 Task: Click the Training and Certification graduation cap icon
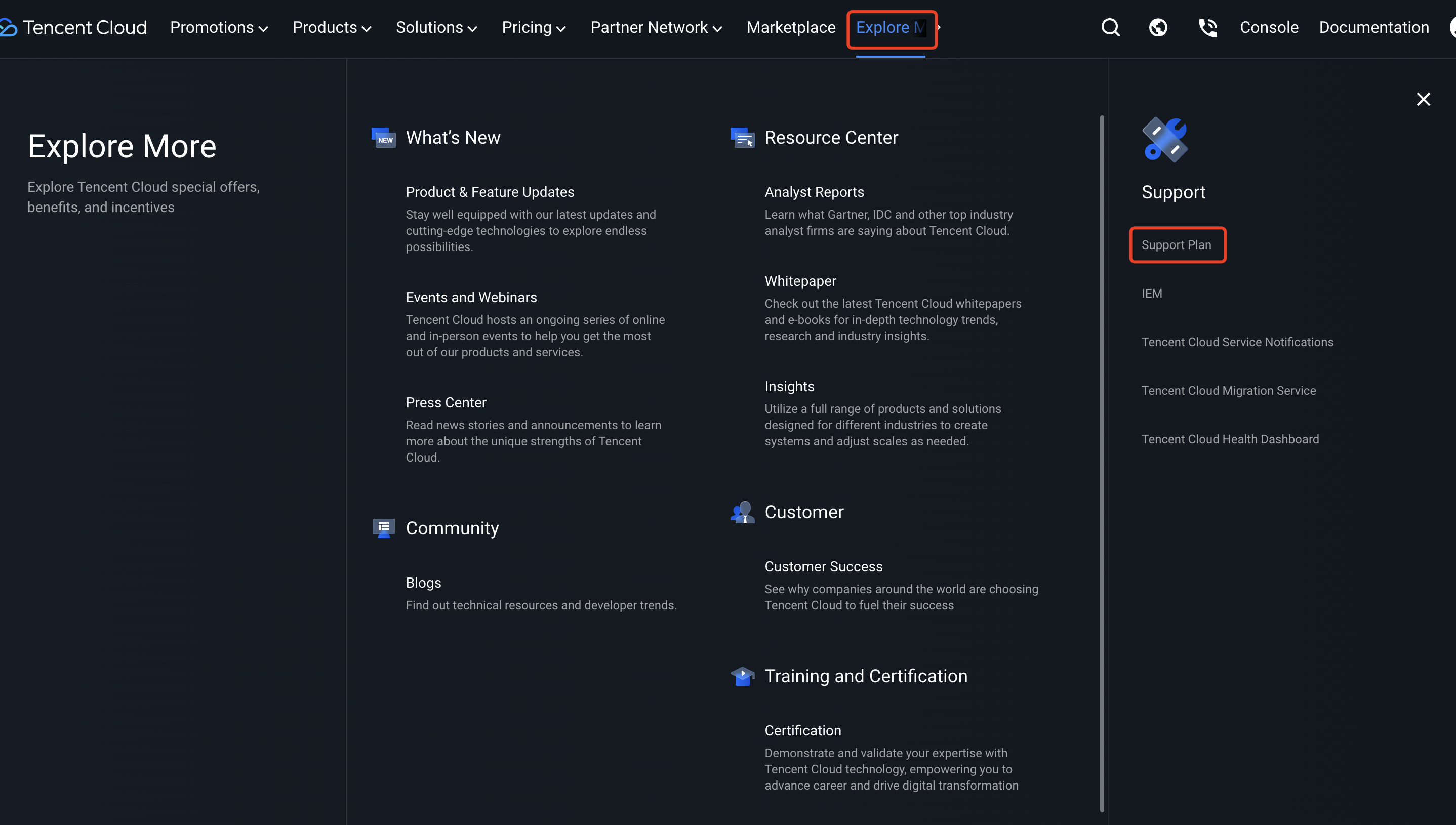(743, 676)
